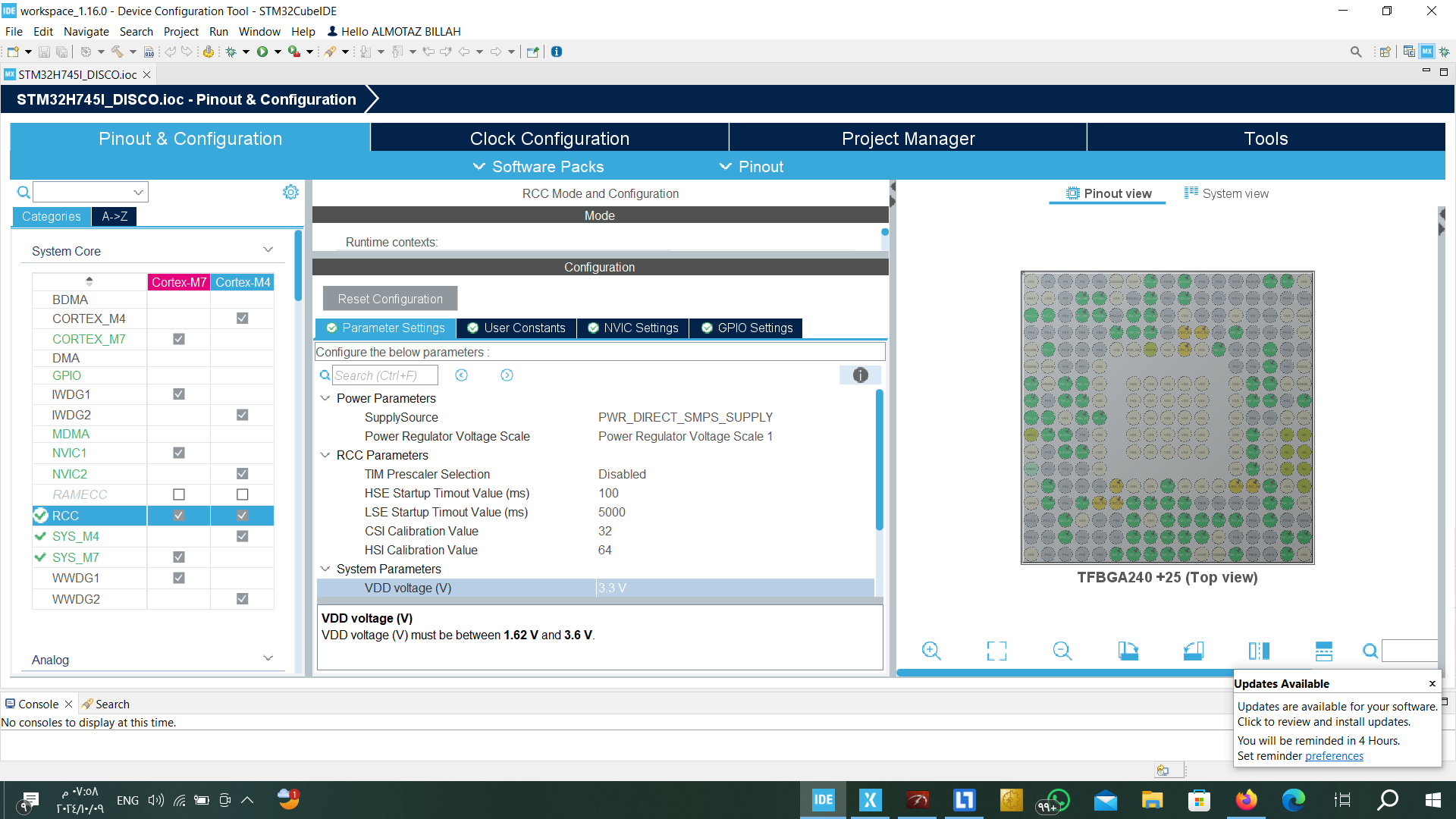Zoom in on the chip pinout view

tap(931, 651)
